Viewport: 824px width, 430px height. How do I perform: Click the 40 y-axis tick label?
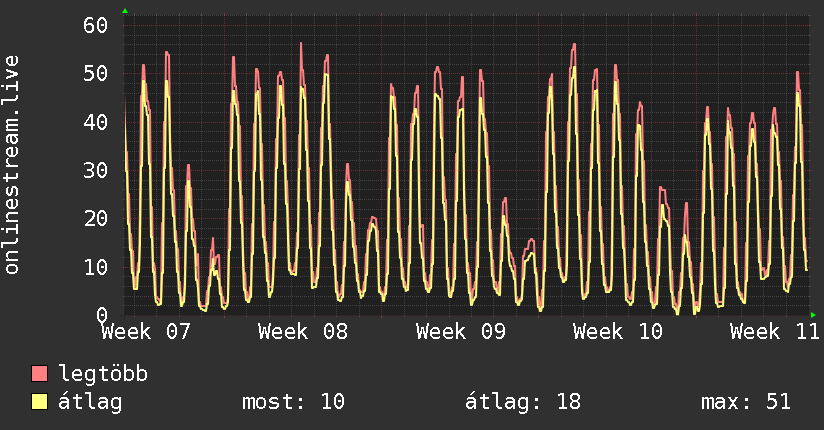pos(95,122)
